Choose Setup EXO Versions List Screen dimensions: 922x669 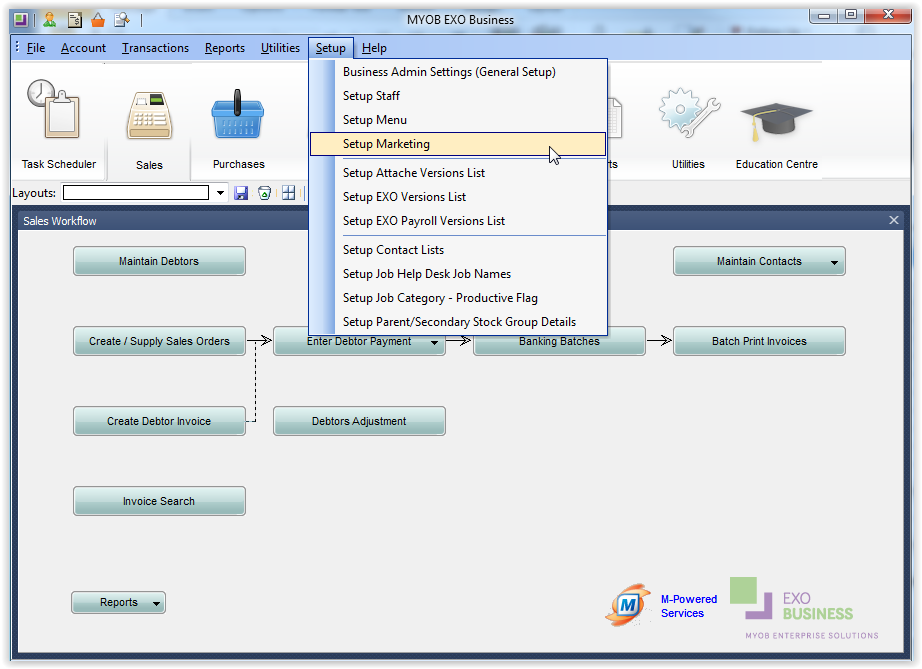click(x=458, y=197)
